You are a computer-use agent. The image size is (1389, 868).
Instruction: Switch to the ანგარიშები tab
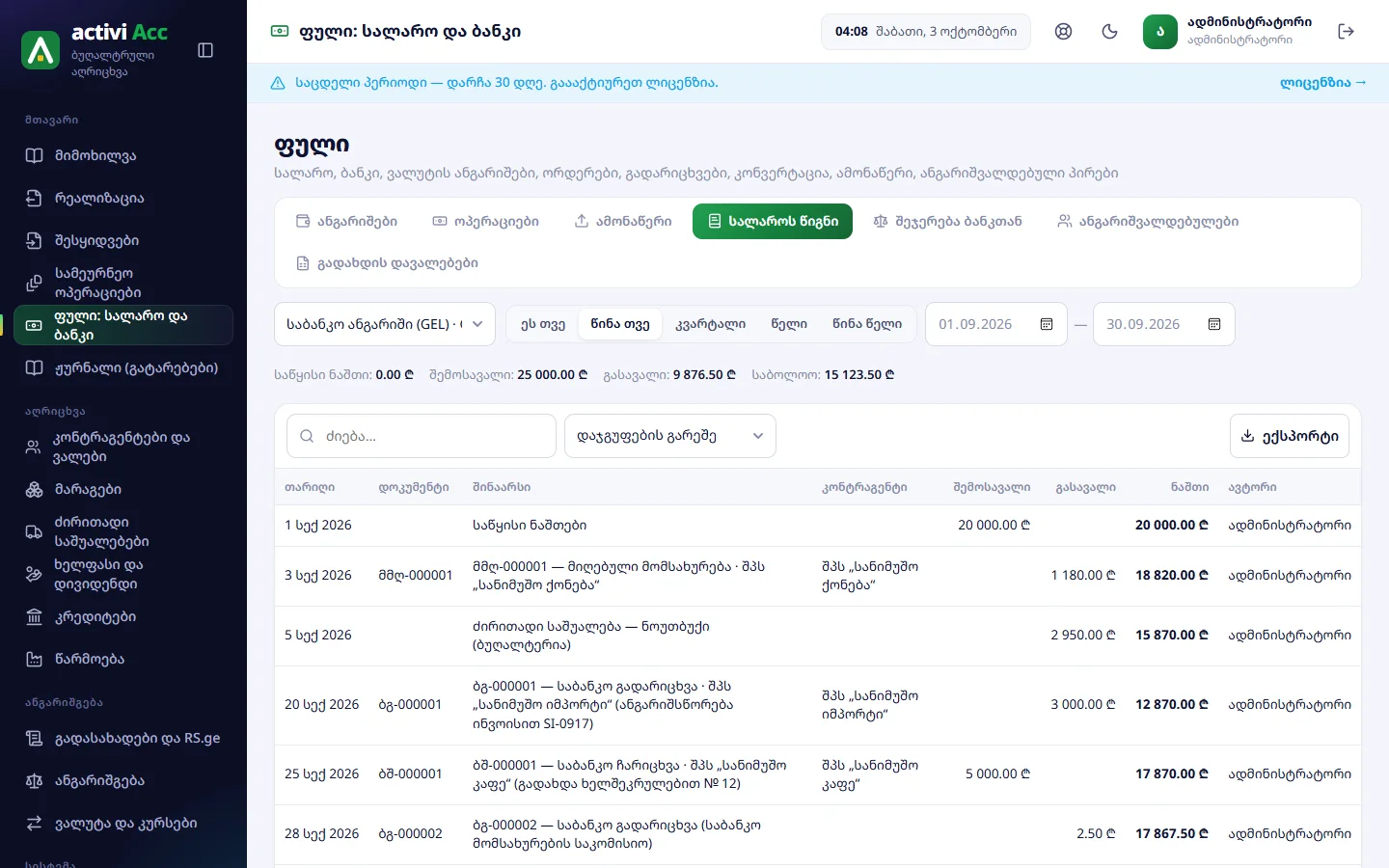pos(346,221)
